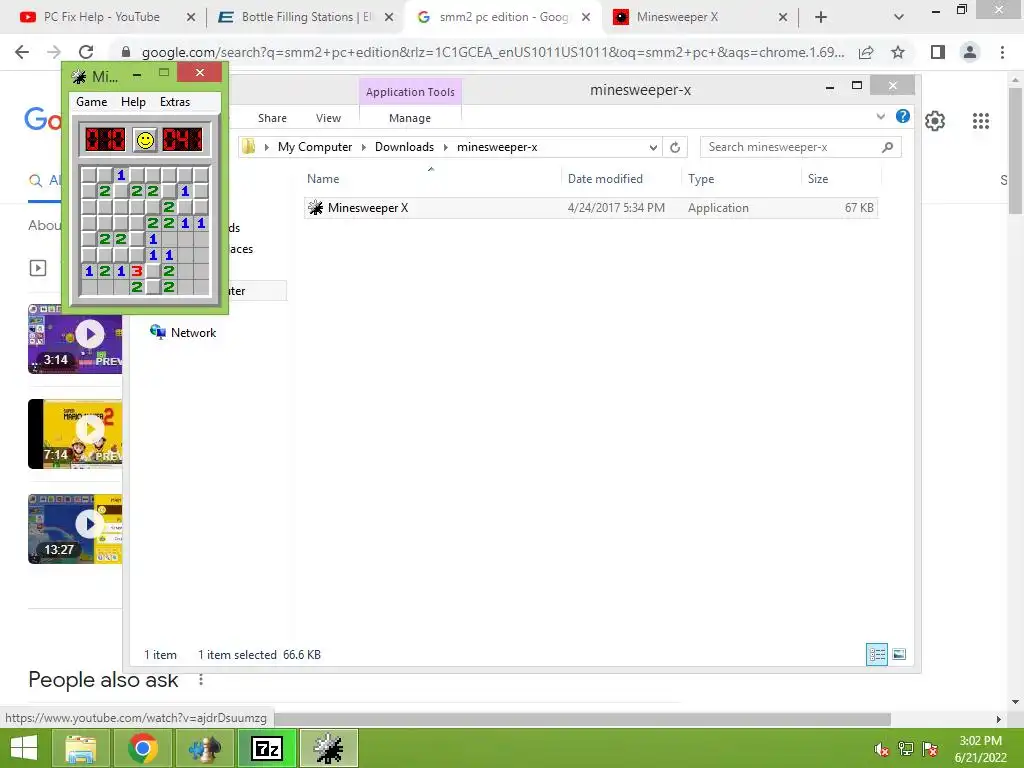This screenshot has height=768, width=1024.
Task: Toggle the Chrome side panel
Action: pyautogui.click(x=938, y=52)
